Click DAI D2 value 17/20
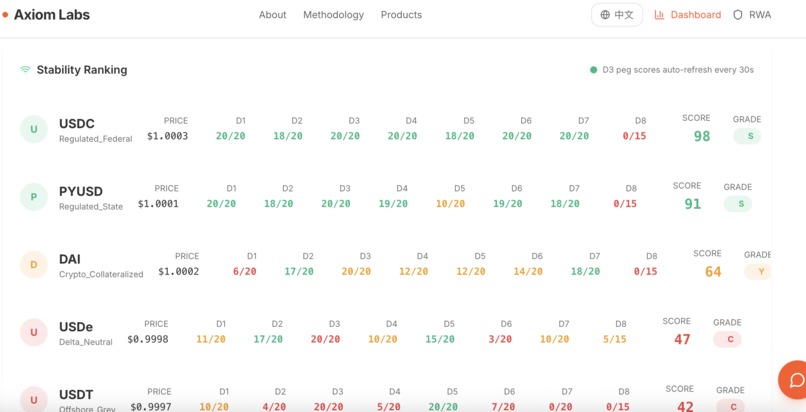Image resolution: width=806 pixels, height=412 pixels. click(299, 272)
